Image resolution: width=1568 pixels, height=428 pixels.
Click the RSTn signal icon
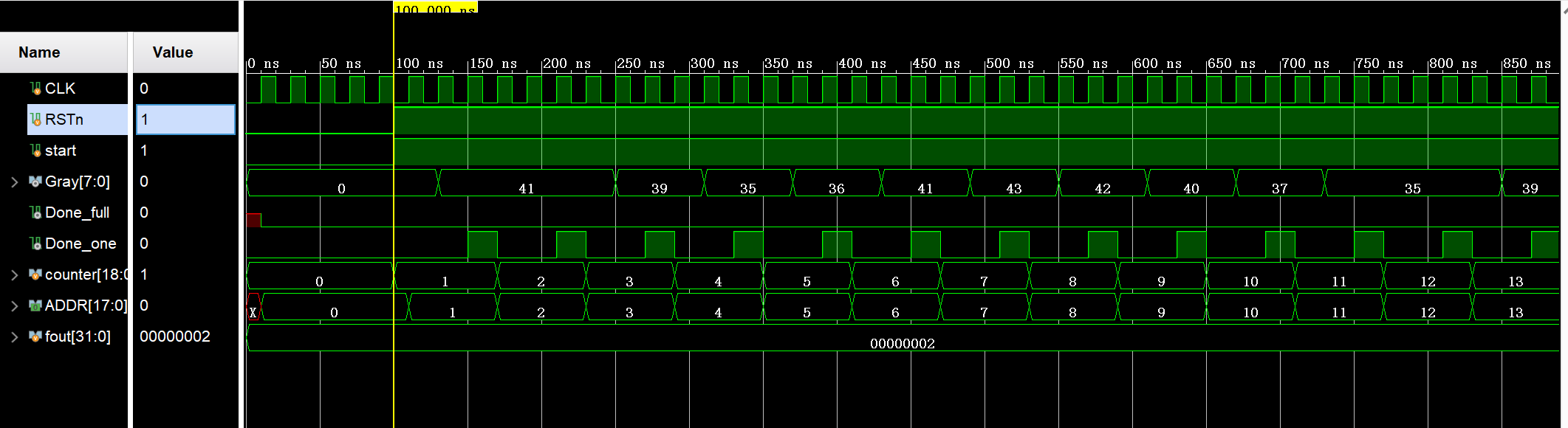pyautogui.click(x=35, y=120)
